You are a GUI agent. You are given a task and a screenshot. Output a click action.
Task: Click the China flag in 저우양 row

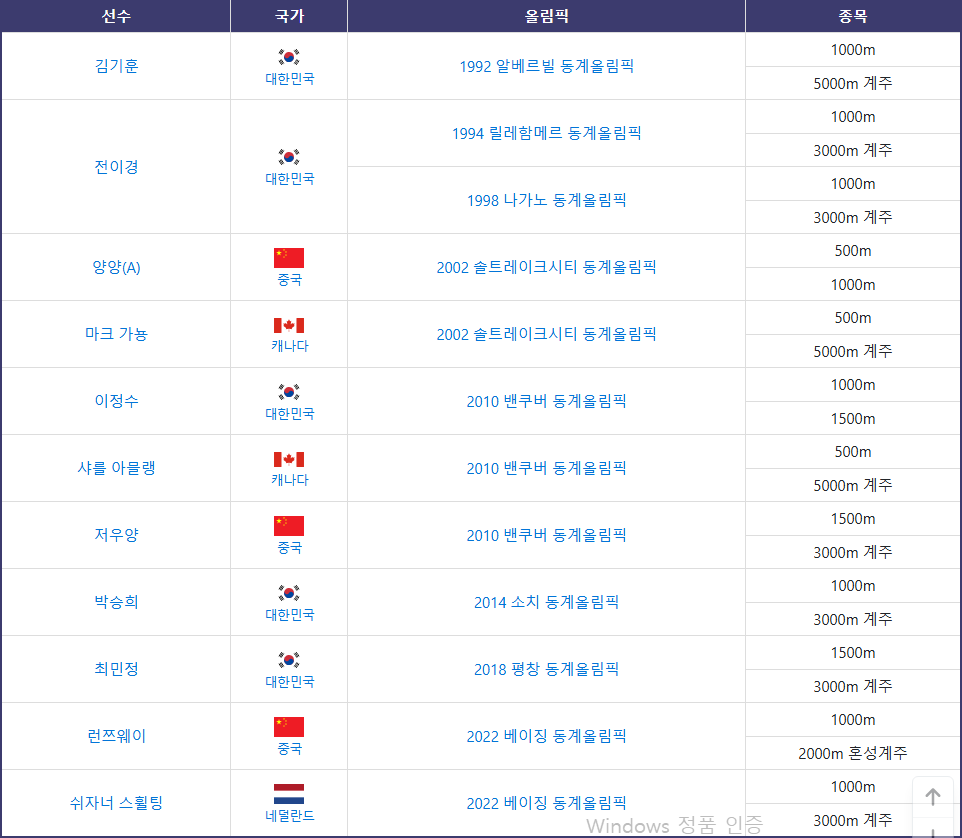pos(289,526)
